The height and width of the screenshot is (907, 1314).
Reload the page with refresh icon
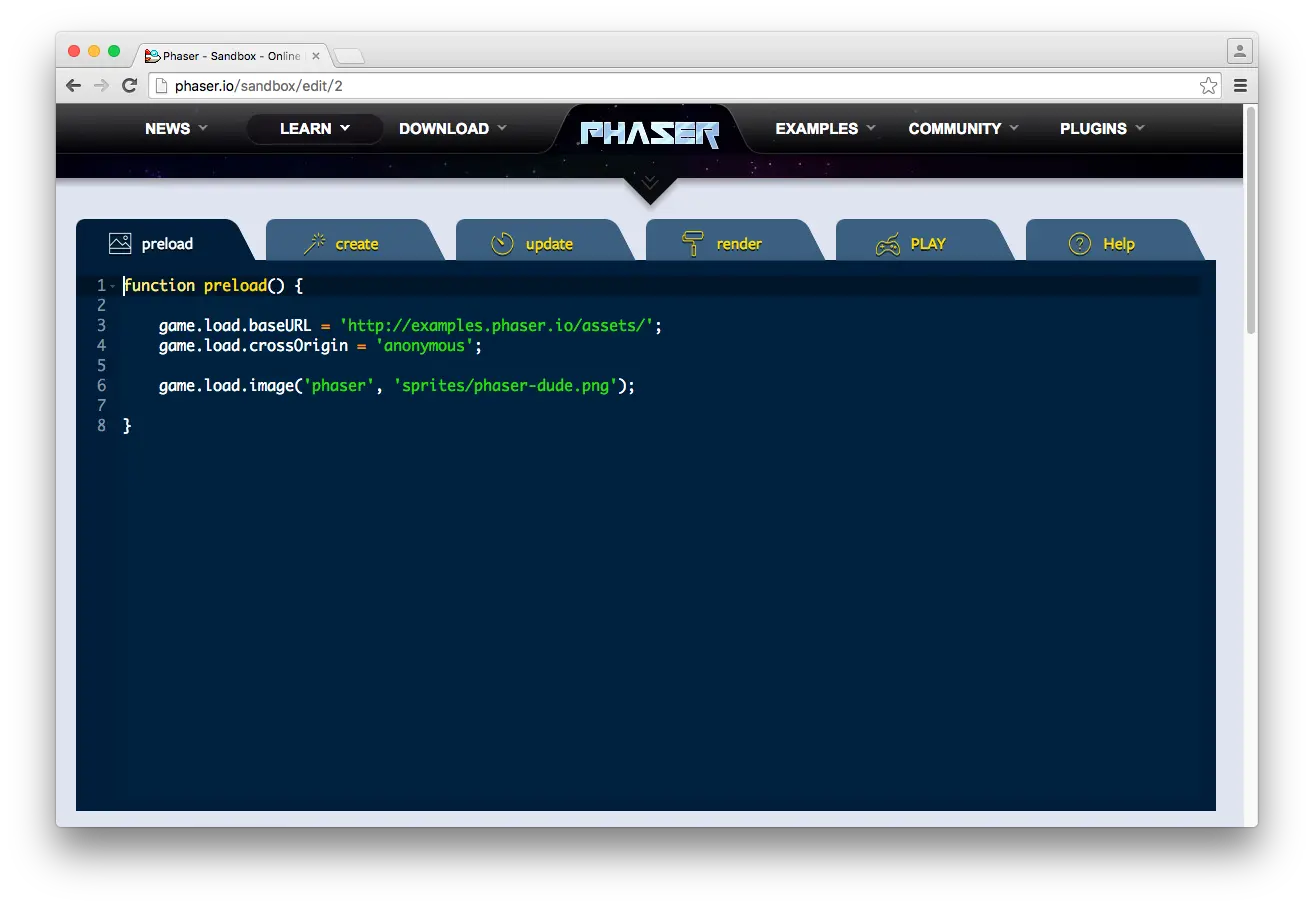click(x=129, y=86)
